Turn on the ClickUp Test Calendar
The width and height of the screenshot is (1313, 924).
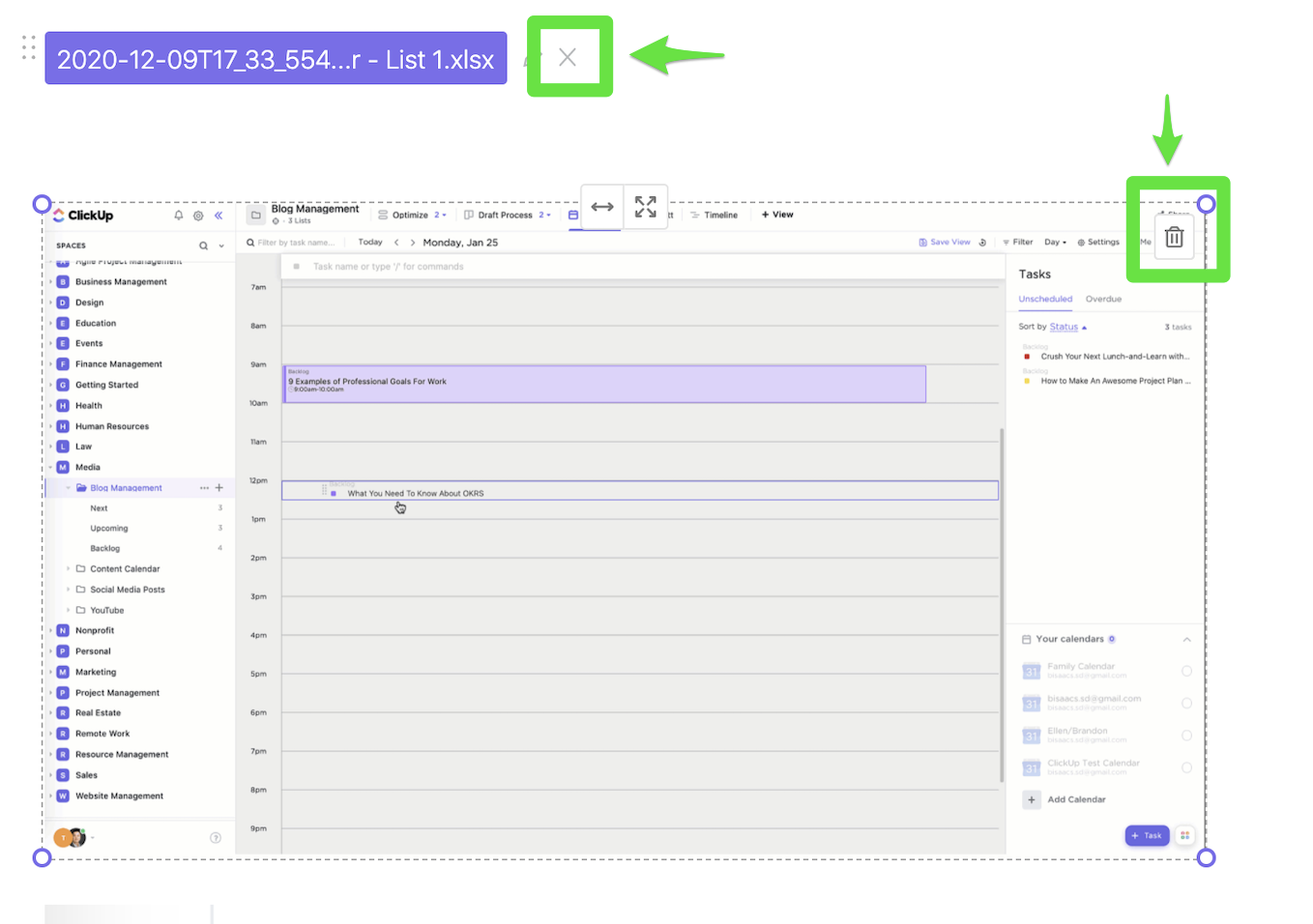click(1186, 767)
